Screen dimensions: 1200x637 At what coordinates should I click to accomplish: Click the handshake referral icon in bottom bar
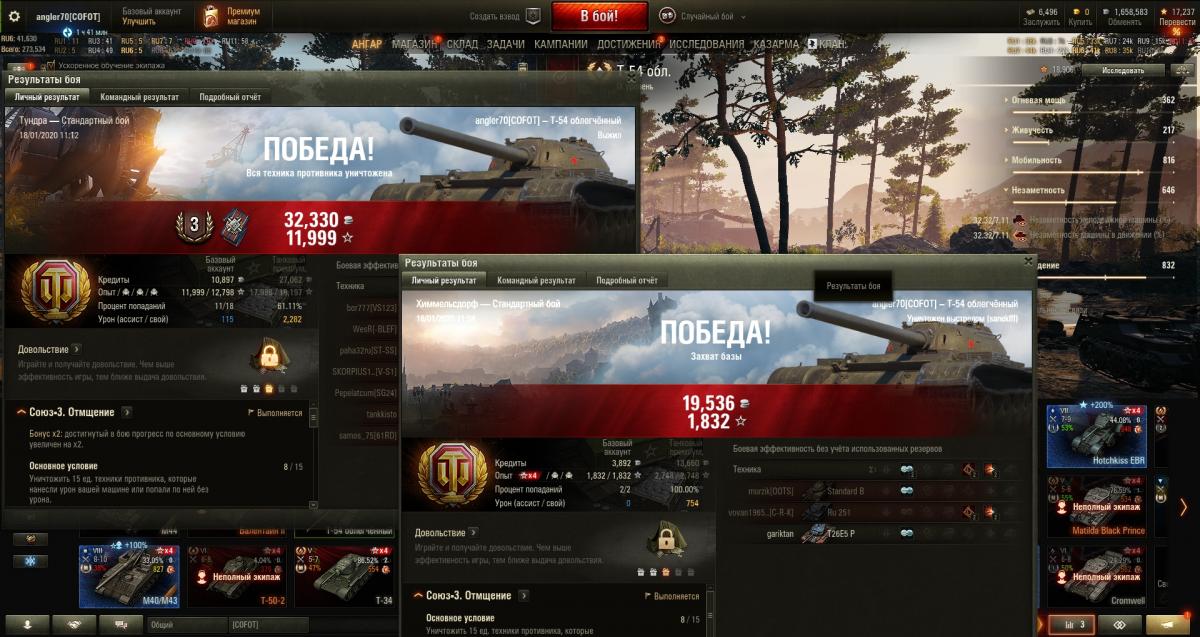click(75, 624)
